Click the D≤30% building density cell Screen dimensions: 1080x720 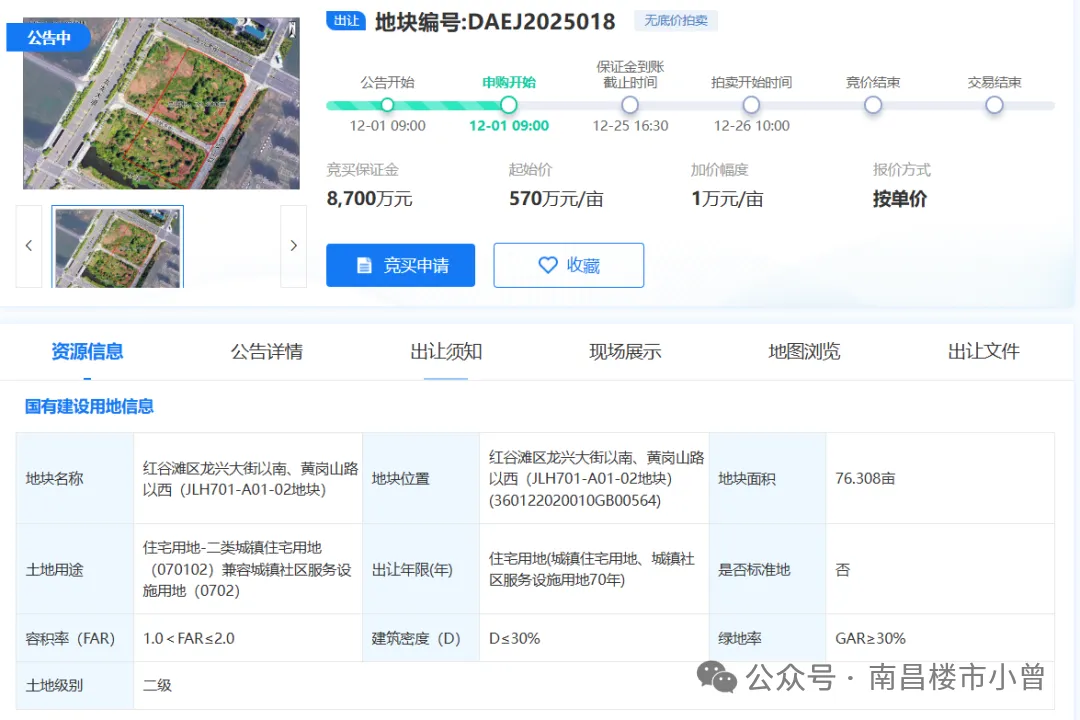click(594, 638)
